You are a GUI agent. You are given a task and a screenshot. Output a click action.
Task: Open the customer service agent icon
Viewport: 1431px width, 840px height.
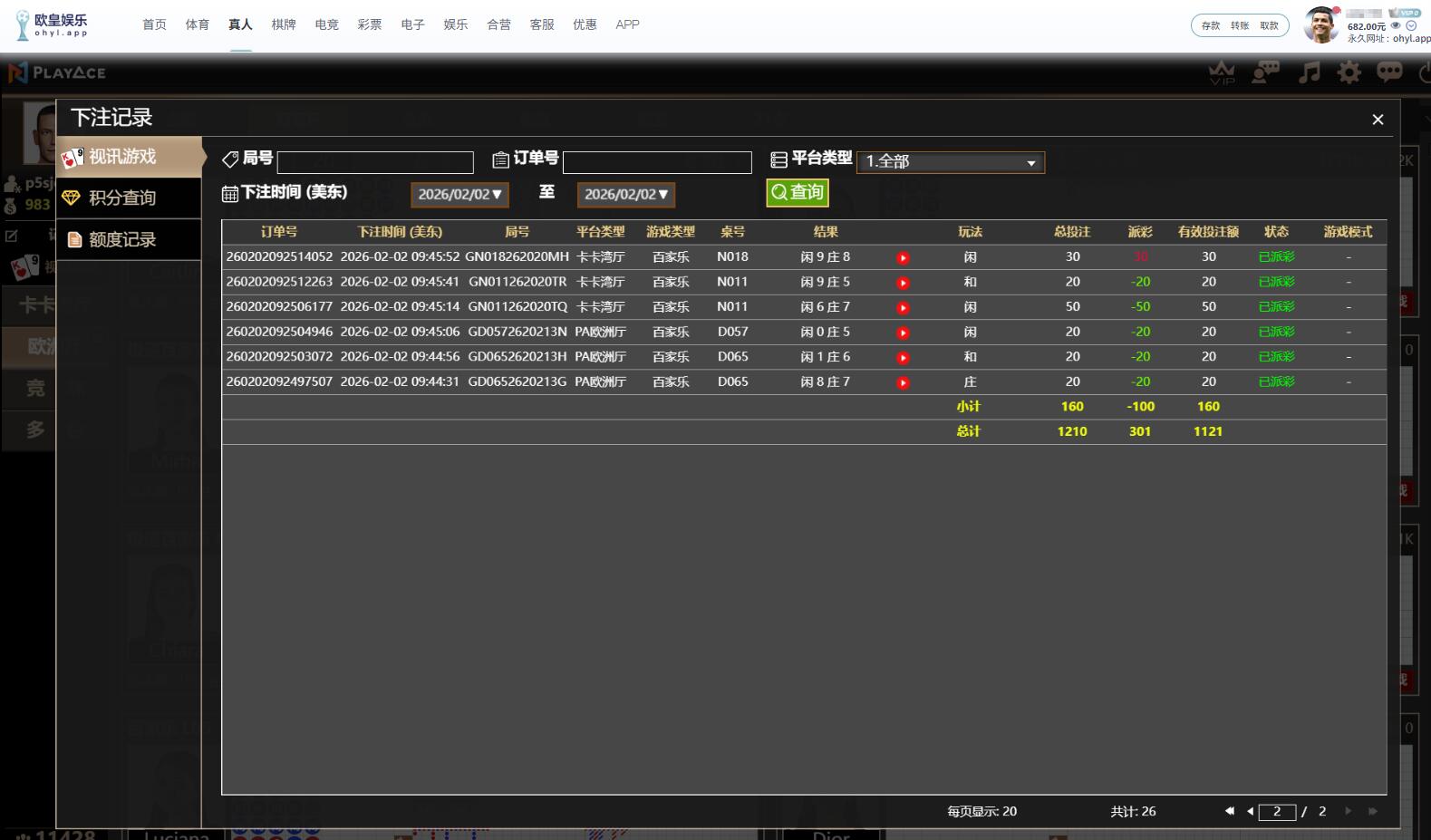pyautogui.click(x=1265, y=72)
